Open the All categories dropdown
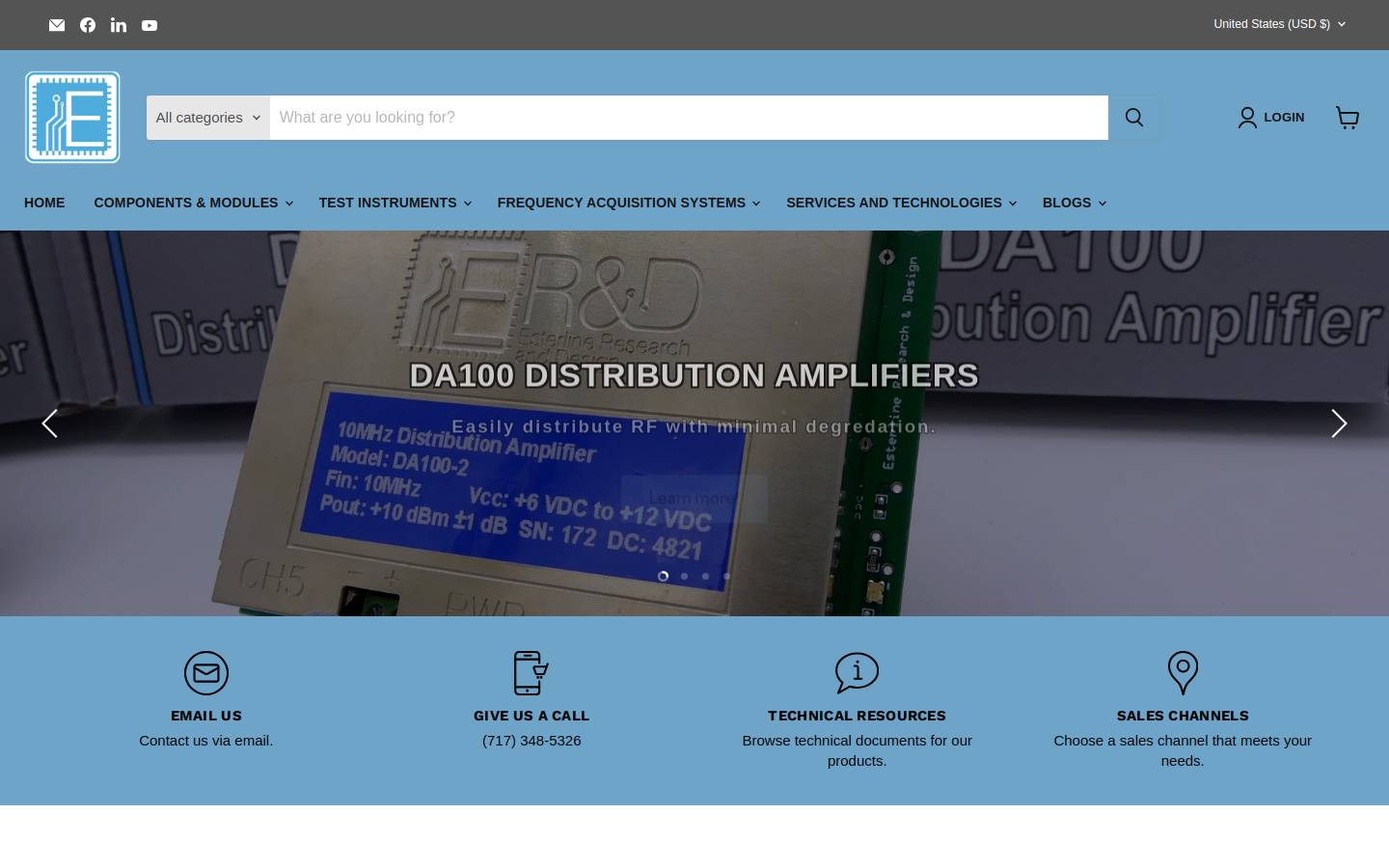Image resolution: width=1389 pixels, height=868 pixels. 208,118
